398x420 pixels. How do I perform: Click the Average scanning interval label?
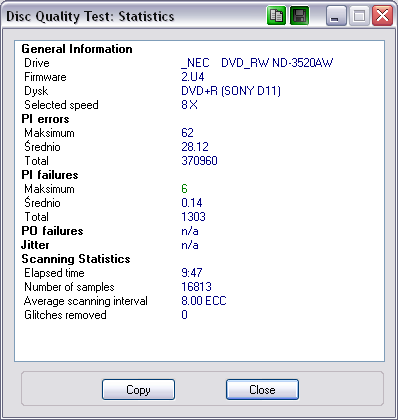click(x=86, y=301)
